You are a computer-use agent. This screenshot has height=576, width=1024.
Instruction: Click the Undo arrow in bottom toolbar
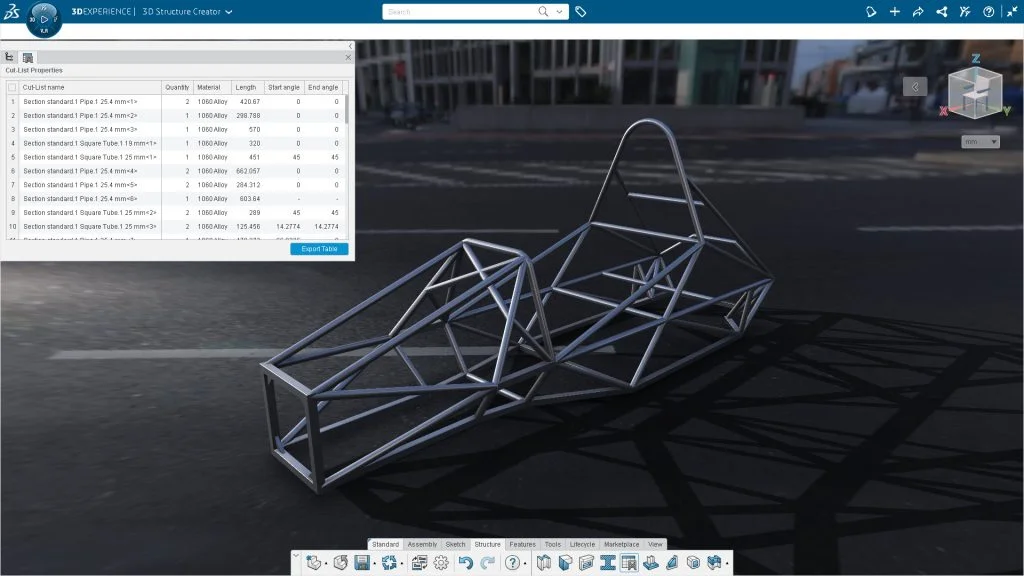point(465,563)
